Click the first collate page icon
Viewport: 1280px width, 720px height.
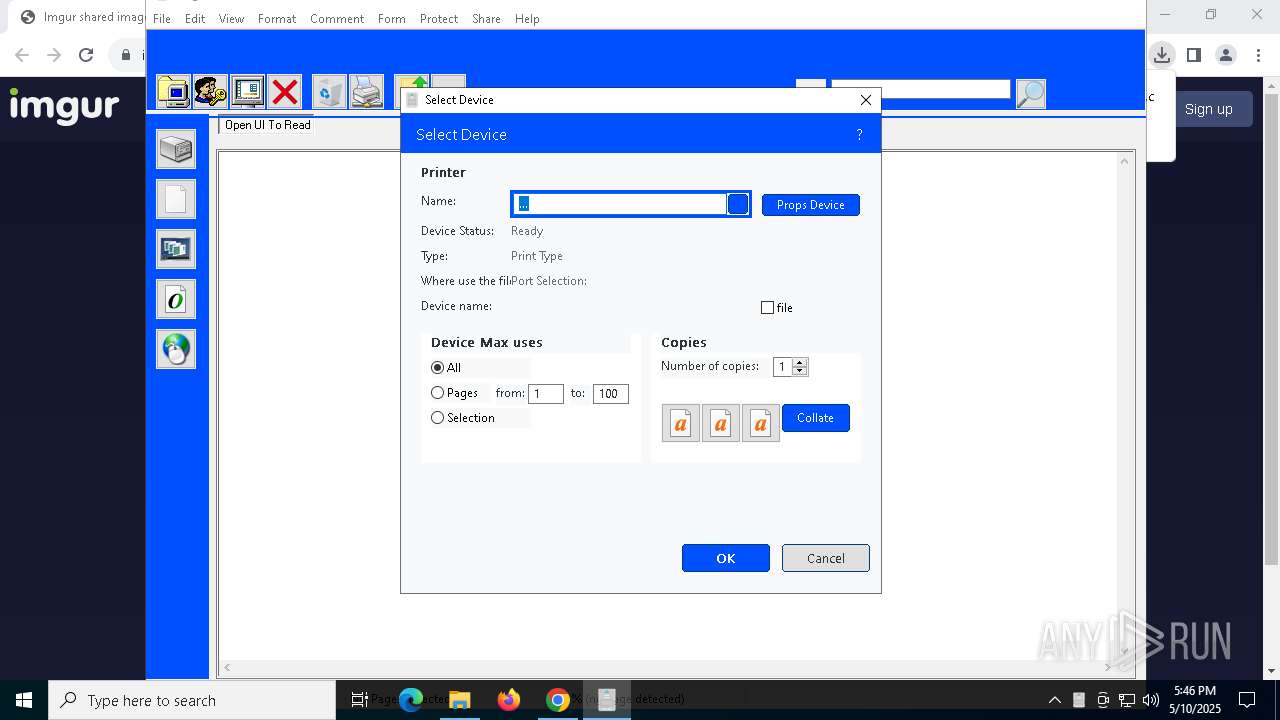click(x=681, y=423)
